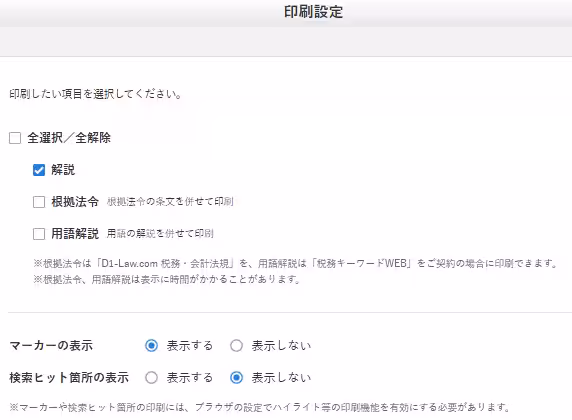Click the note about ブラウザの設定でハイライト等の印刷機能
Screen dimensions: 572x420
(x=259, y=407)
